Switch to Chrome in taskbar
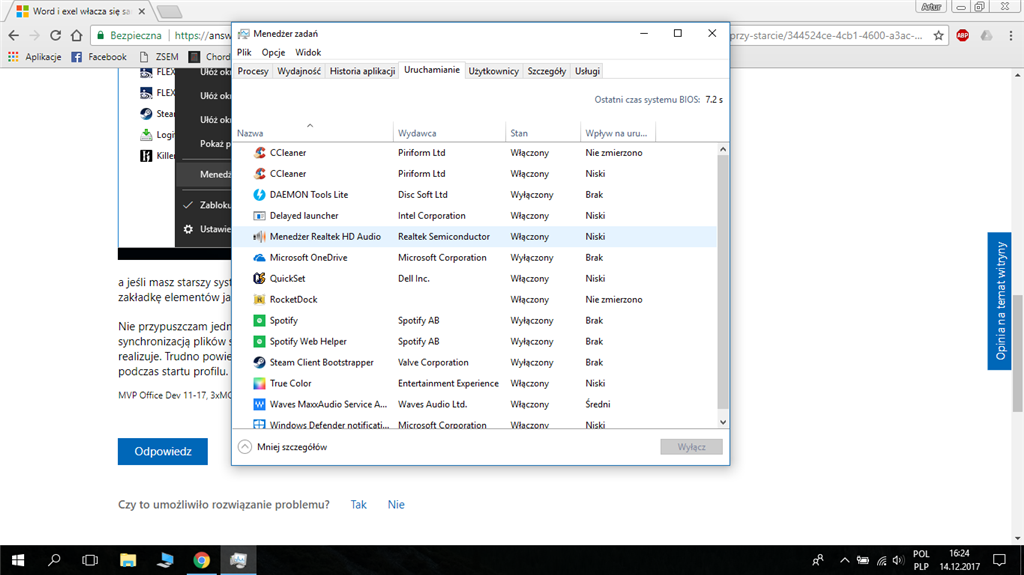This screenshot has width=1024, height=575. (x=202, y=560)
